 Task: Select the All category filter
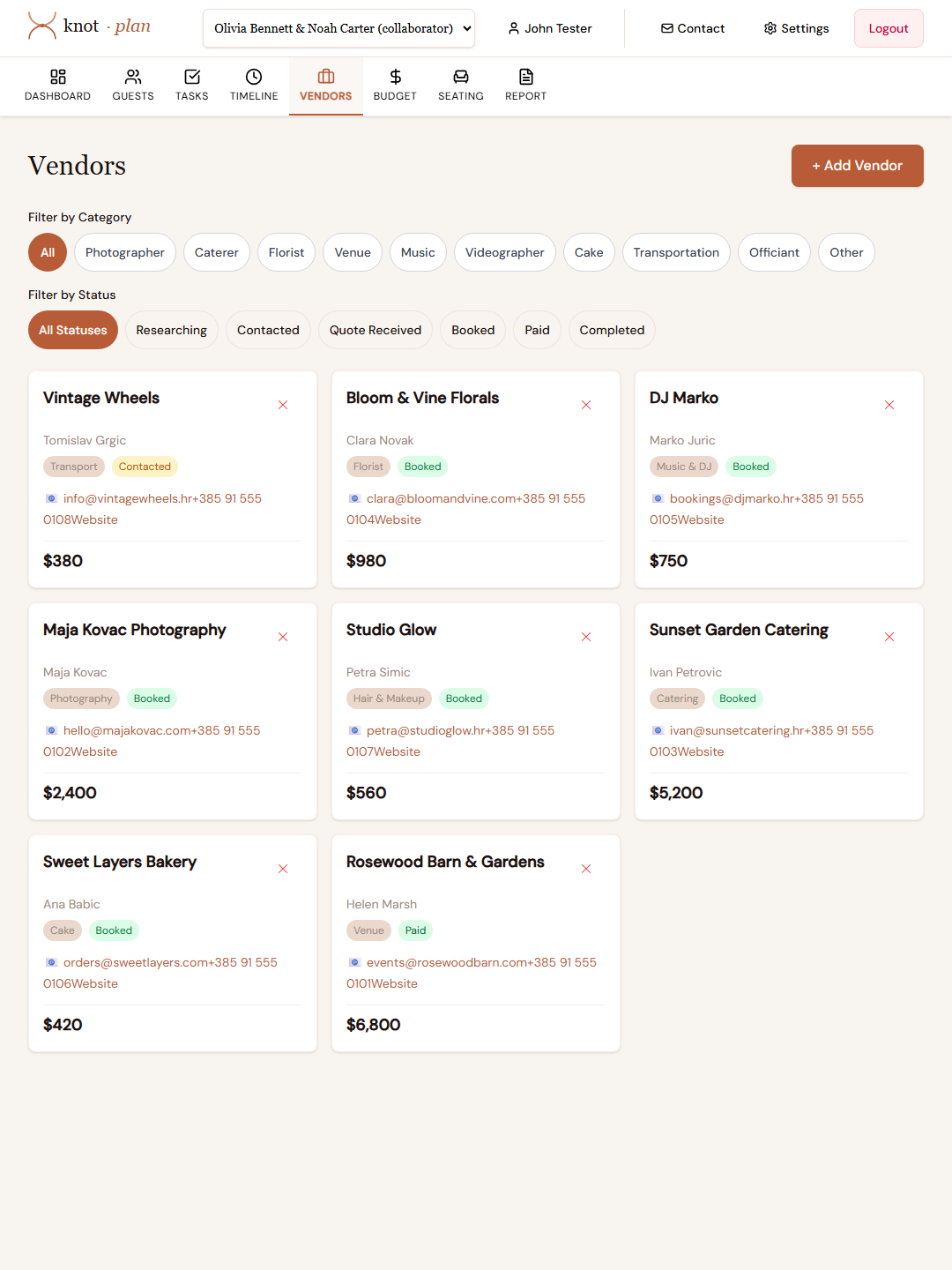click(48, 252)
